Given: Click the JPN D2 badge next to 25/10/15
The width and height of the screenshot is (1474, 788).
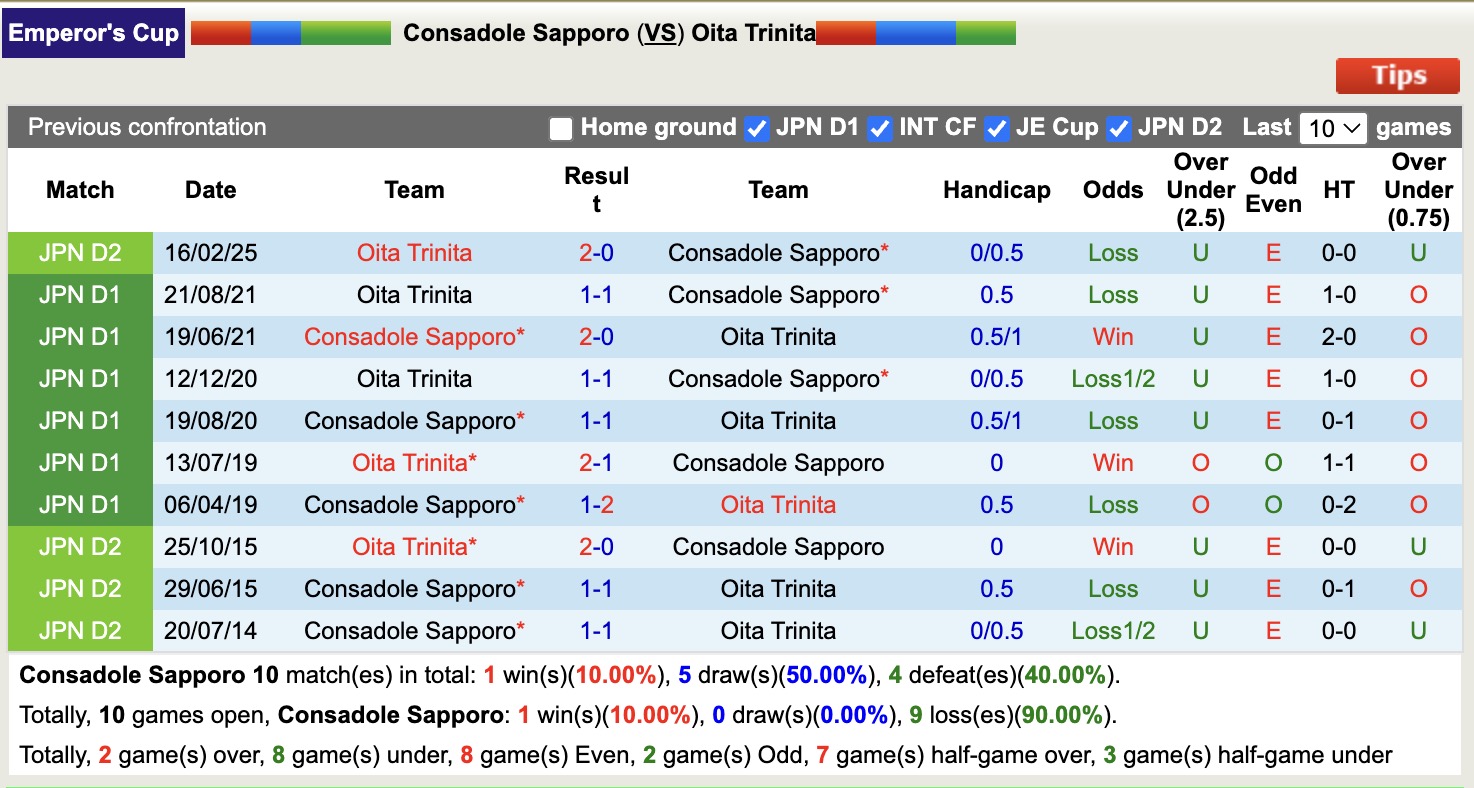Looking at the screenshot, I should coord(80,546).
